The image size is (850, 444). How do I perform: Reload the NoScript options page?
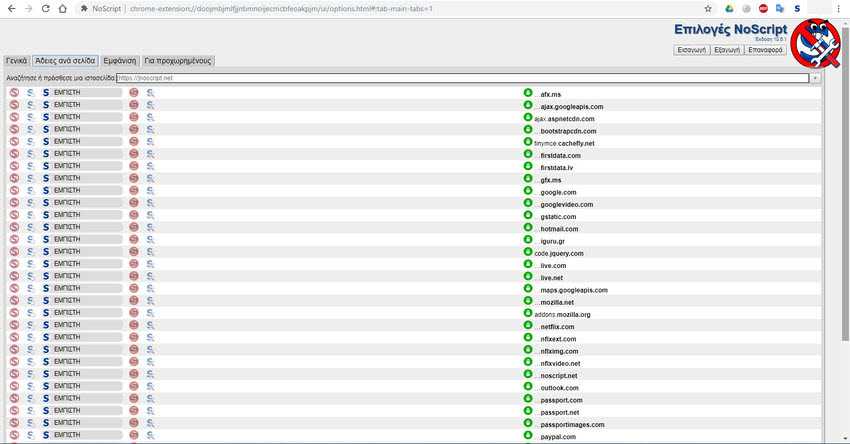point(46,9)
